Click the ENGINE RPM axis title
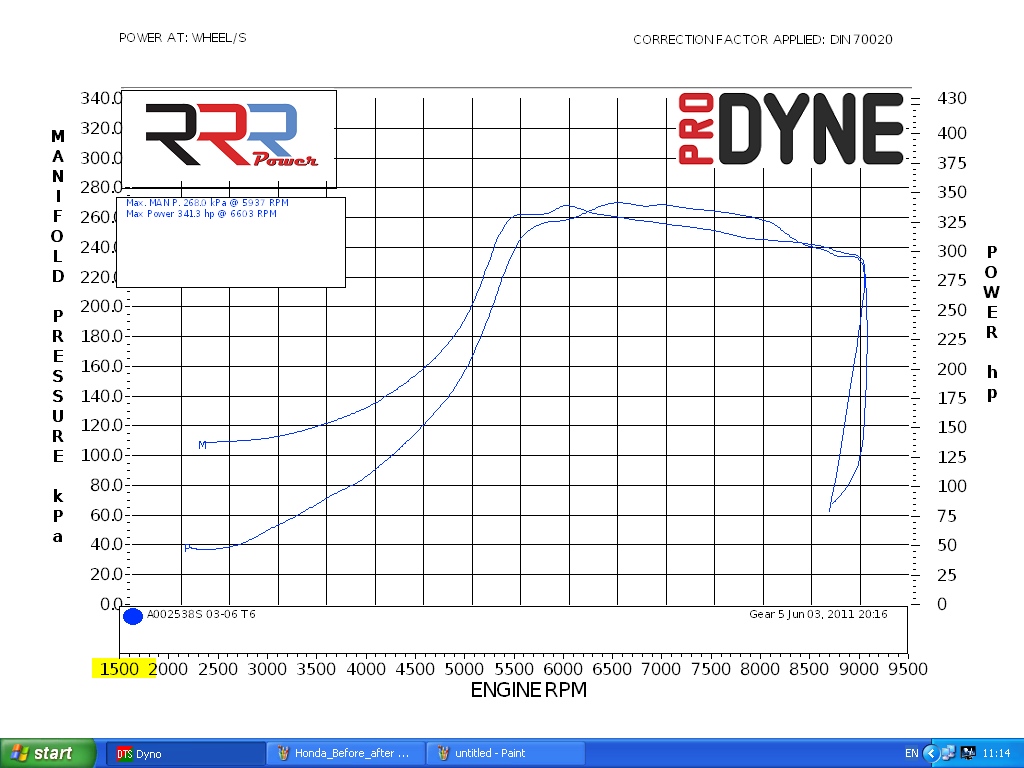Screen dimensions: 1024x768 tap(528, 690)
